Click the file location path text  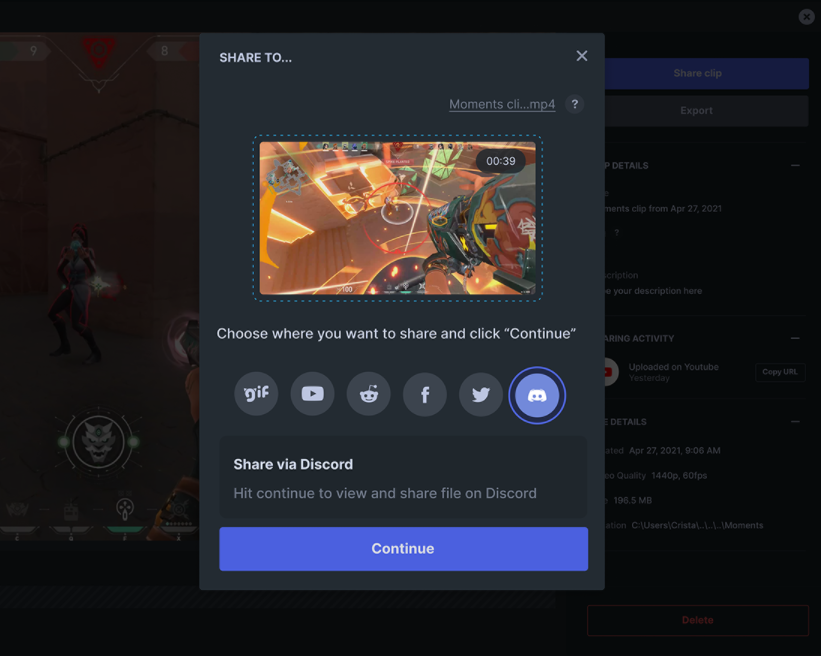tap(697, 525)
